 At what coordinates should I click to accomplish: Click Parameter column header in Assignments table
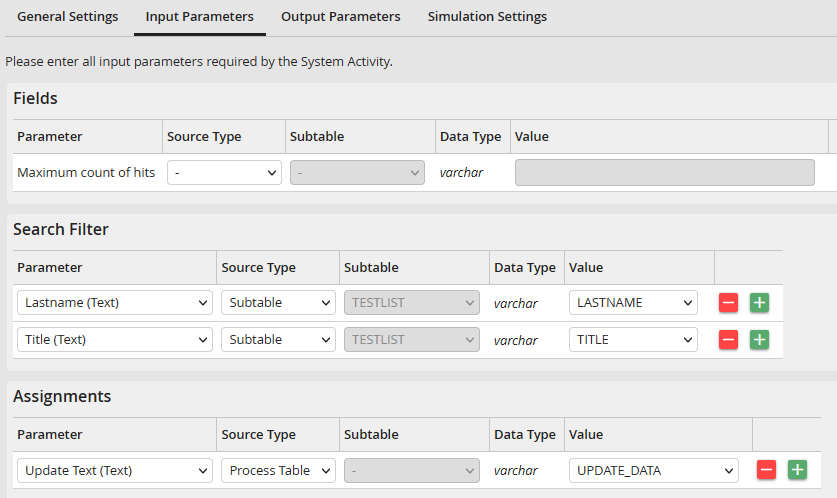pyautogui.click(x=50, y=434)
